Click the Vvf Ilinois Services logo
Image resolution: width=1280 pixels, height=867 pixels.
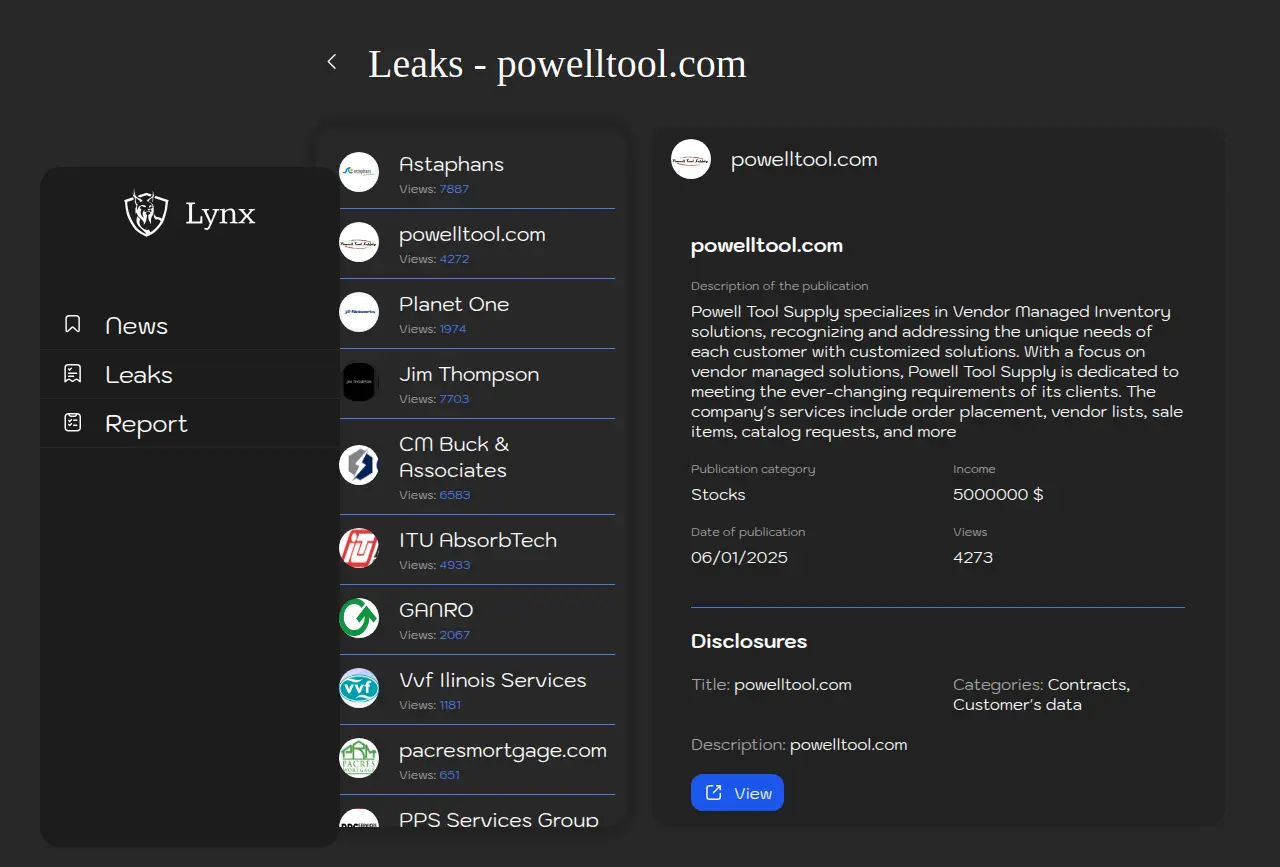[x=359, y=688]
